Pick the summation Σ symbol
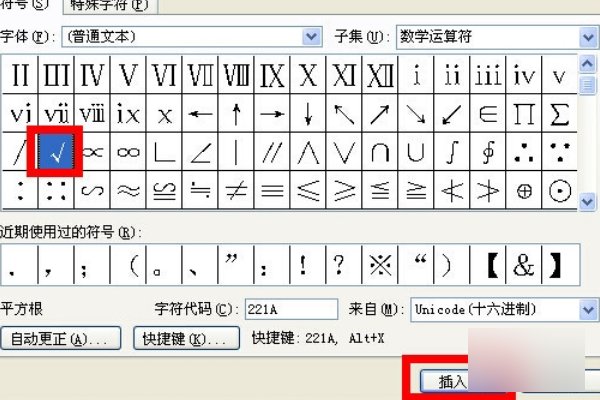Image resolution: width=600 pixels, height=400 pixels. pyautogui.click(x=559, y=113)
